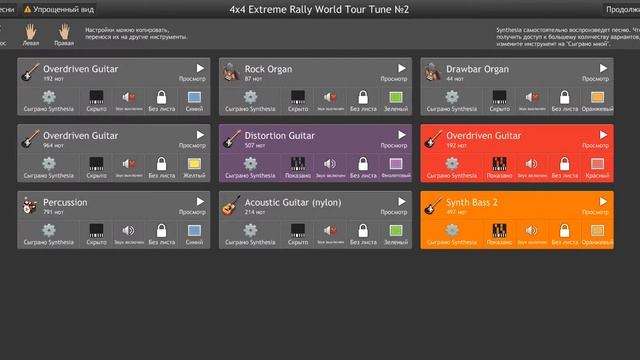Click the title 4x4 Extreme Rally World Tour Tune №2
Screen dimensions: 640x360
pos(319,9)
